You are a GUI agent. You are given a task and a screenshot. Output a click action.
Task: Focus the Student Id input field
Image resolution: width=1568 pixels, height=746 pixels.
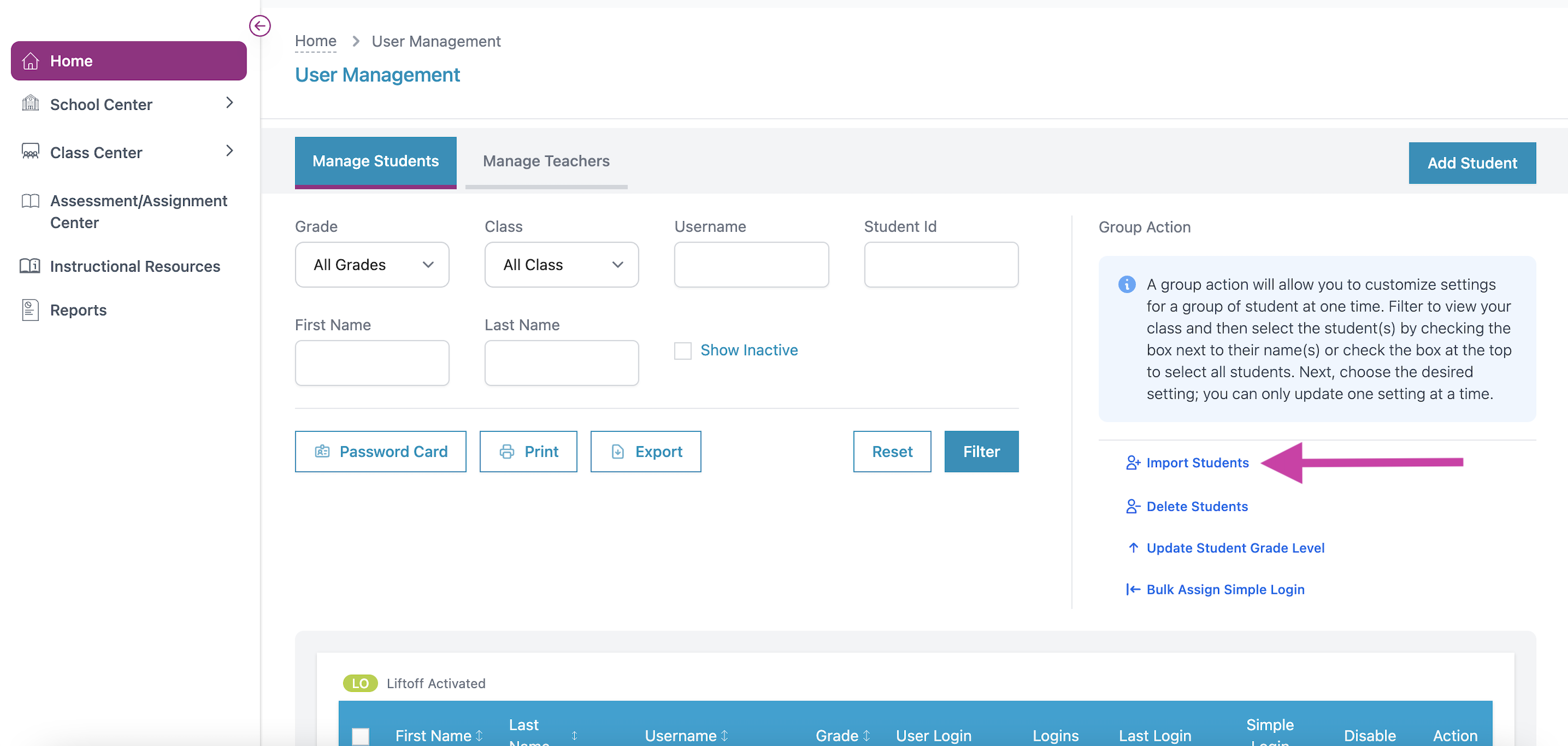click(x=941, y=265)
